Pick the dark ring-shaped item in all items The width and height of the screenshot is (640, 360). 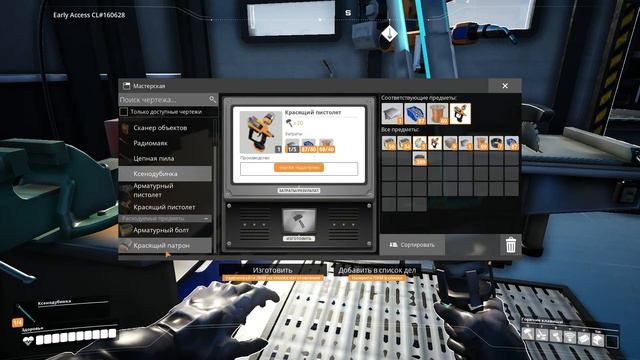pos(496,143)
